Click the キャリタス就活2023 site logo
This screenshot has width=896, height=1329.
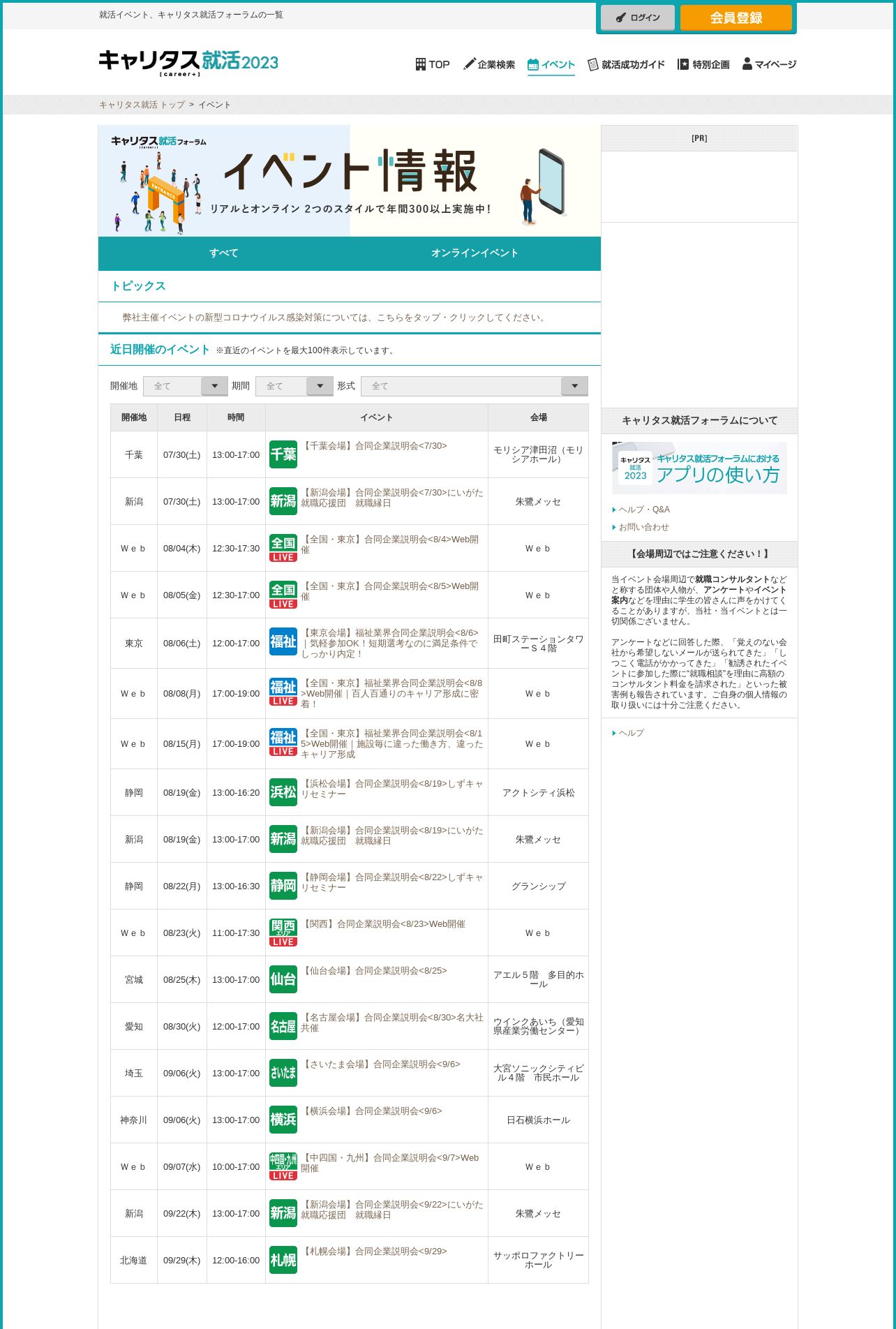pos(188,63)
